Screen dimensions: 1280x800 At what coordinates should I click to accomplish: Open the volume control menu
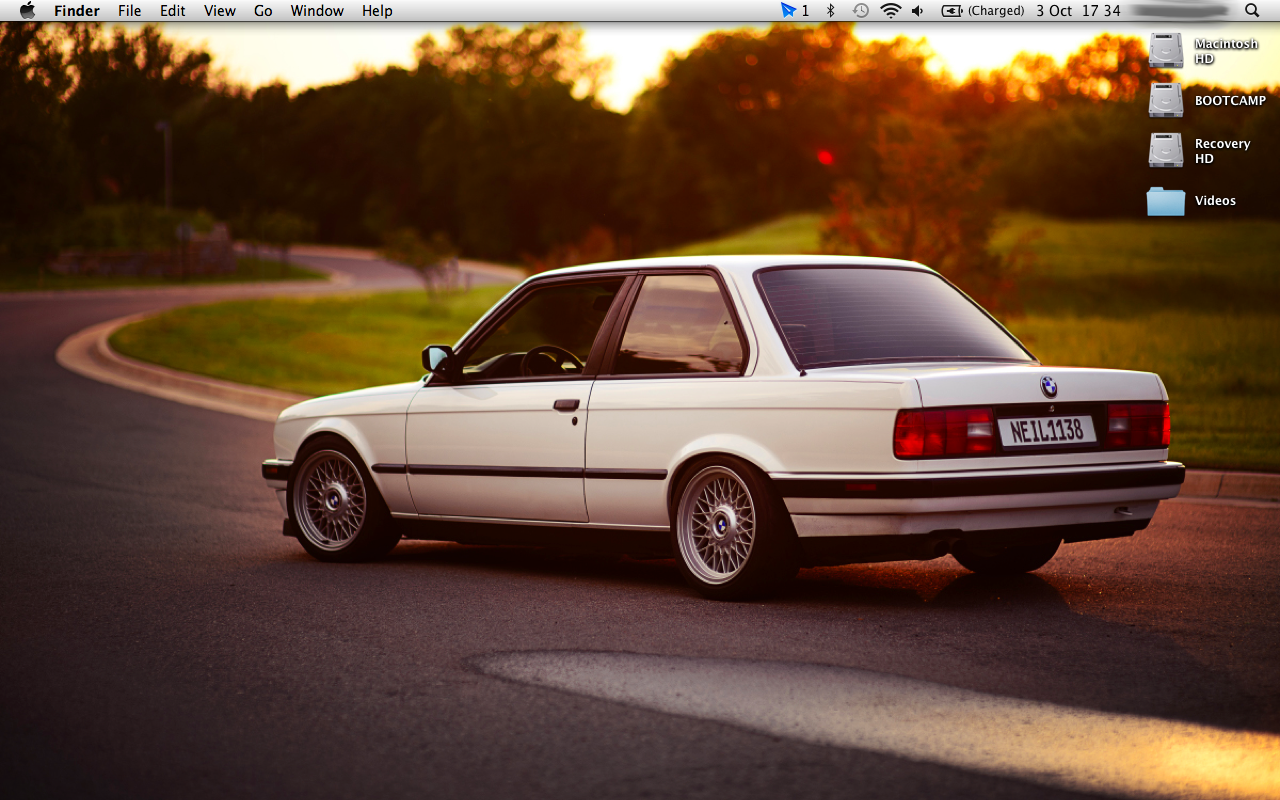[918, 10]
